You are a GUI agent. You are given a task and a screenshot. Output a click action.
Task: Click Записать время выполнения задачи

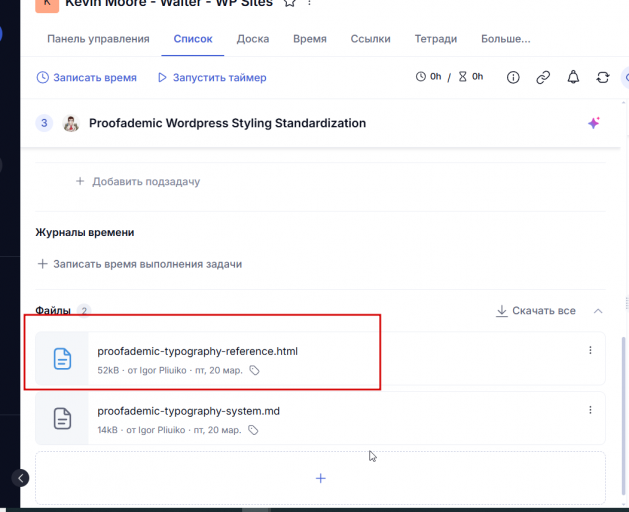coord(140,264)
